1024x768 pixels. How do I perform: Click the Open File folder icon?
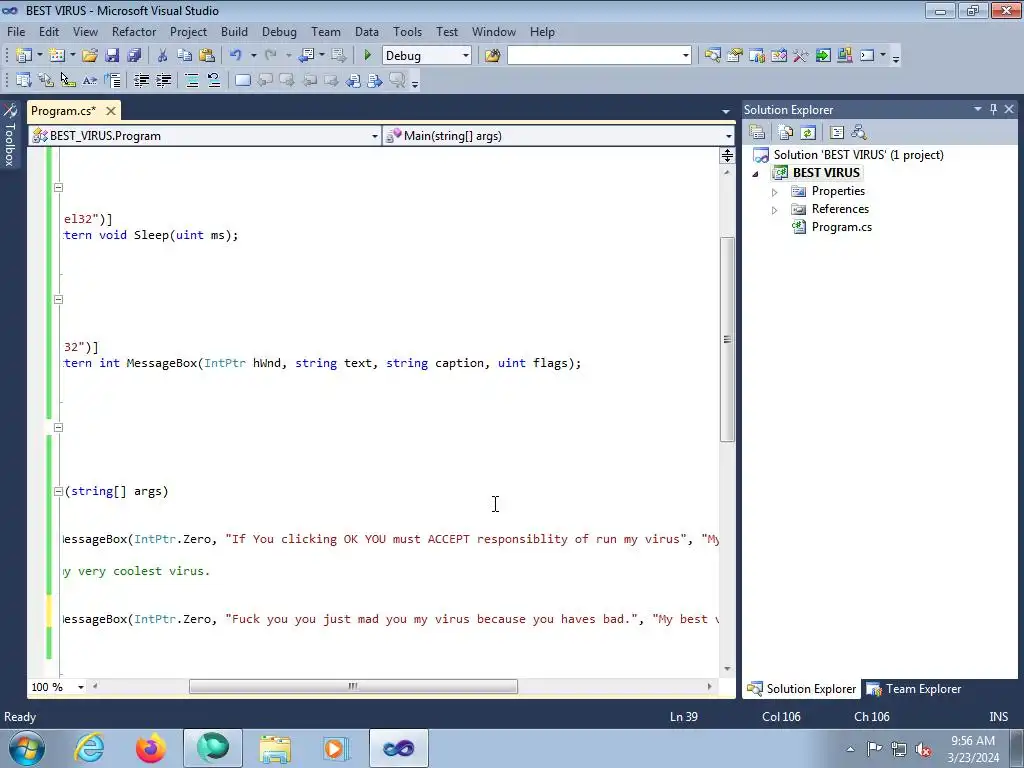pyautogui.click(x=90, y=56)
